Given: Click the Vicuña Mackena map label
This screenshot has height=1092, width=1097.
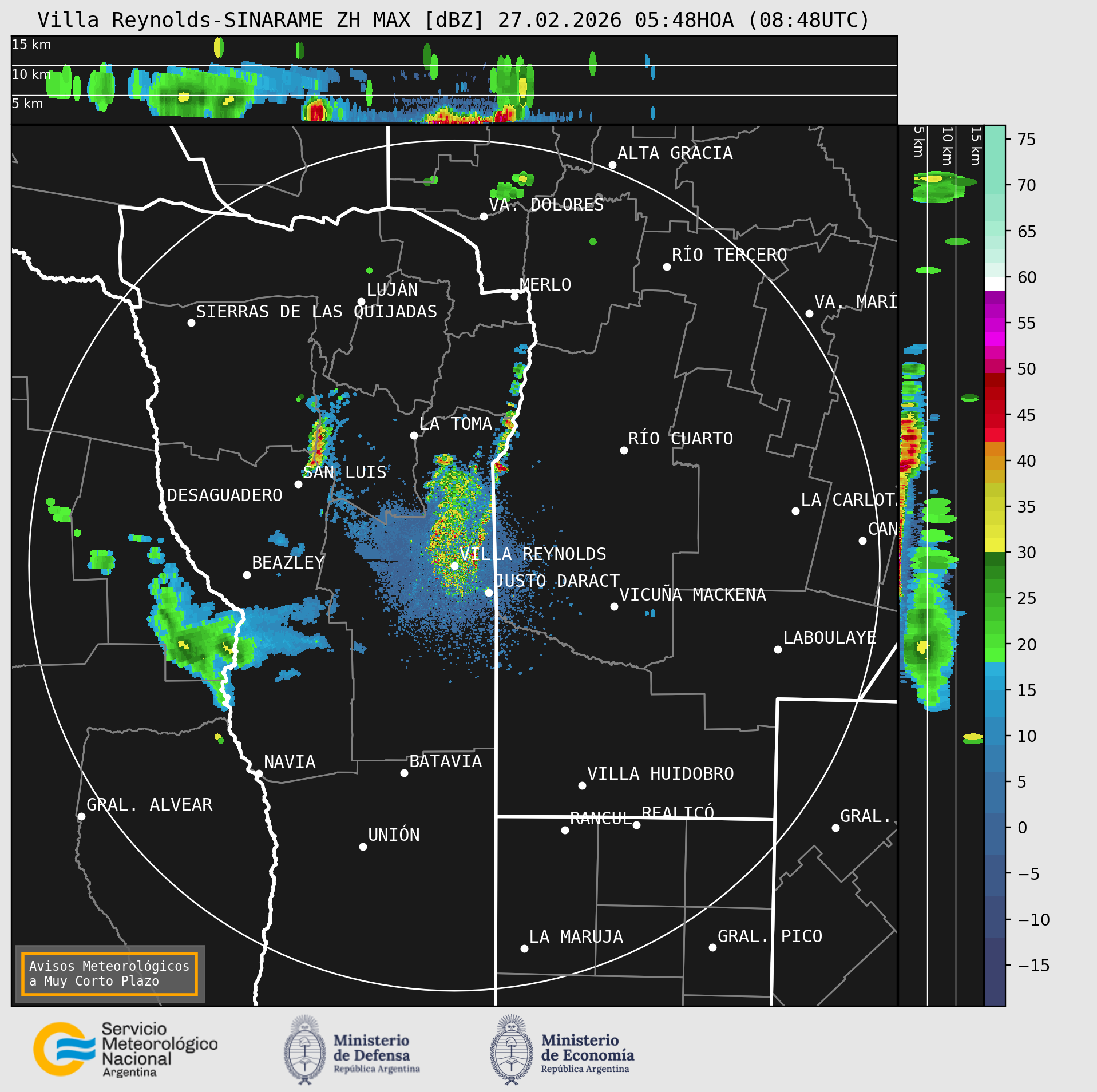Looking at the screenshot, I should (692, 595).
